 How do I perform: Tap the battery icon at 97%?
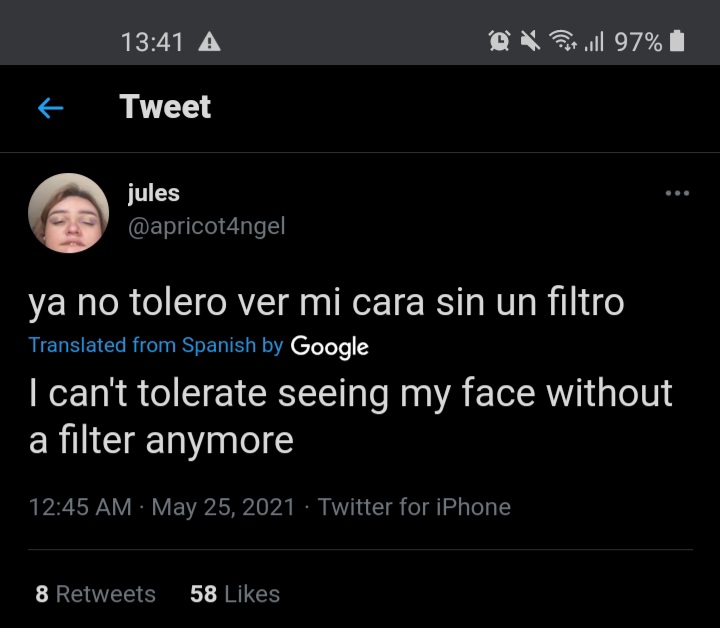pos(677,41)
